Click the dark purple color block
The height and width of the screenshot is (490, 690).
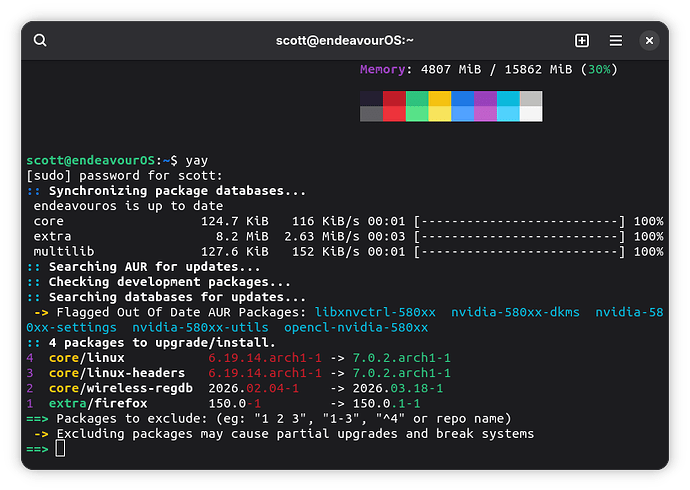coord(486,99)
